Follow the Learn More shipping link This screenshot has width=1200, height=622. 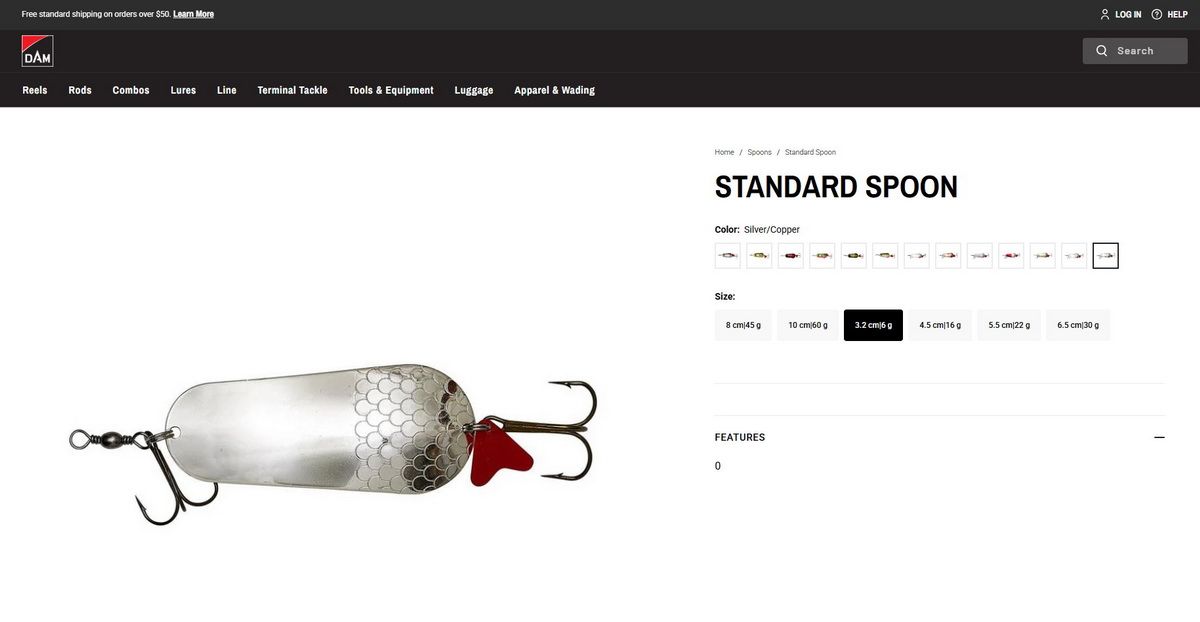coord(193,14)
